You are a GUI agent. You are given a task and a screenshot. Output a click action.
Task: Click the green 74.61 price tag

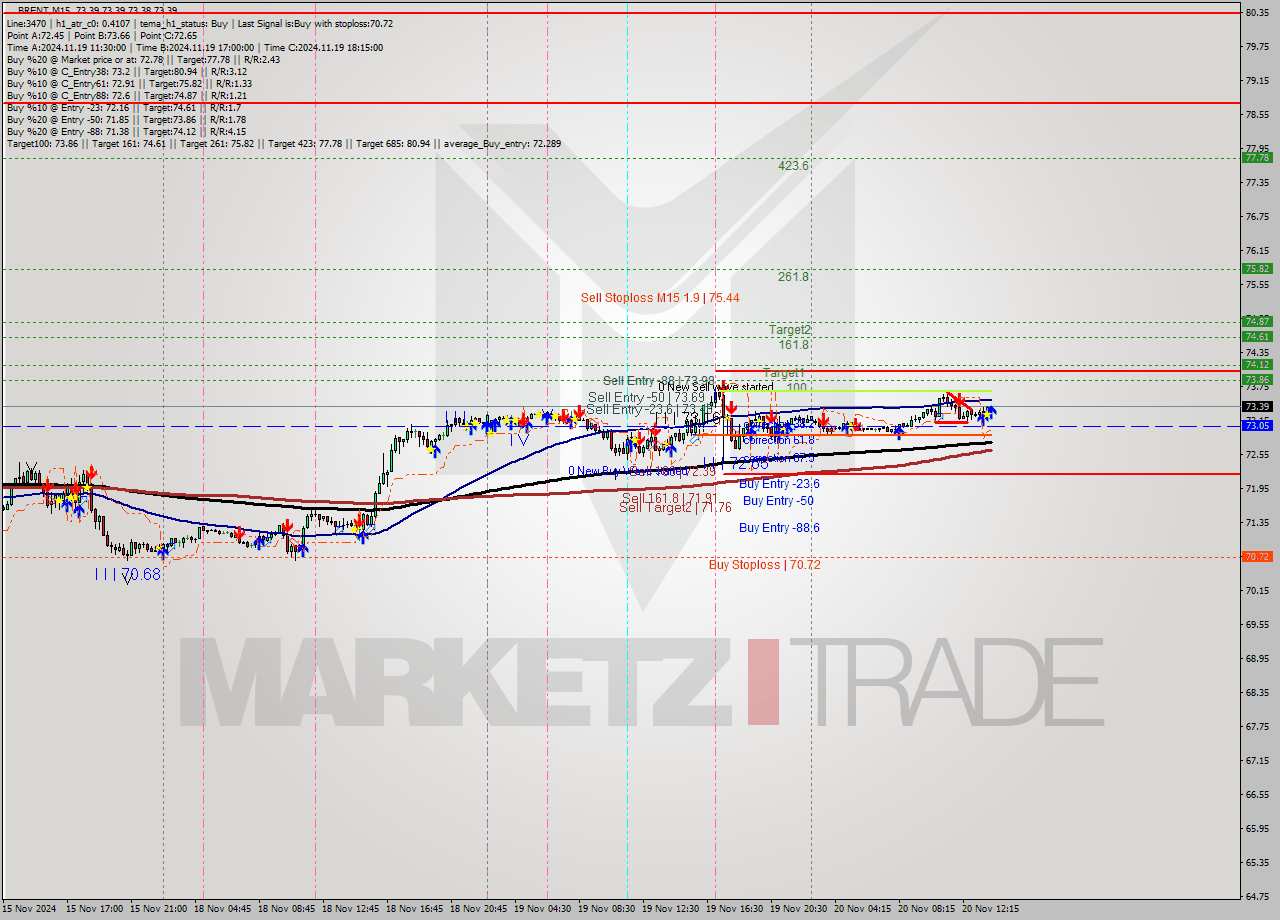[1257, 336]
